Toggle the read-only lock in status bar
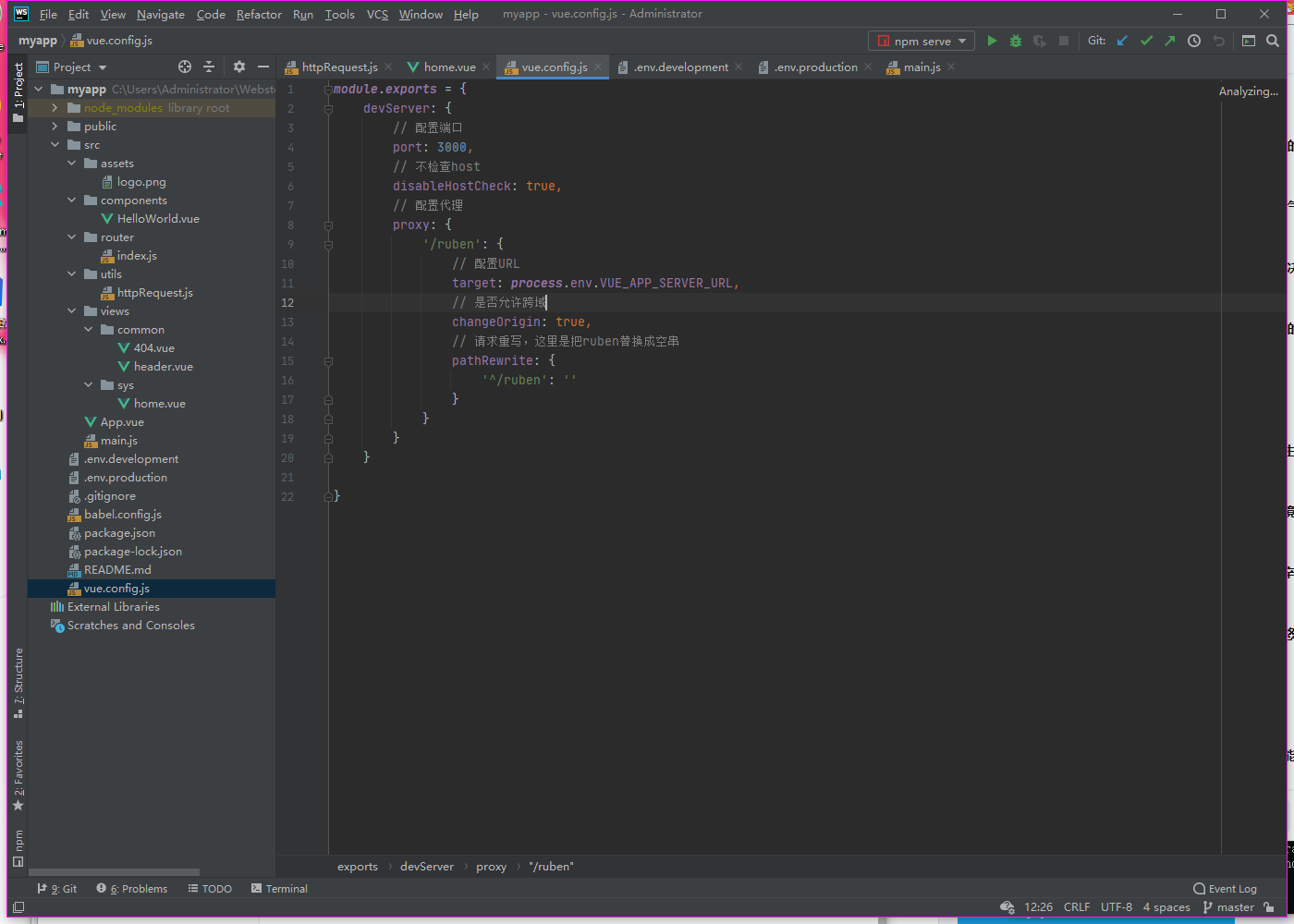This screenshot has width=1294, height=924. [x=1269, y=907]
